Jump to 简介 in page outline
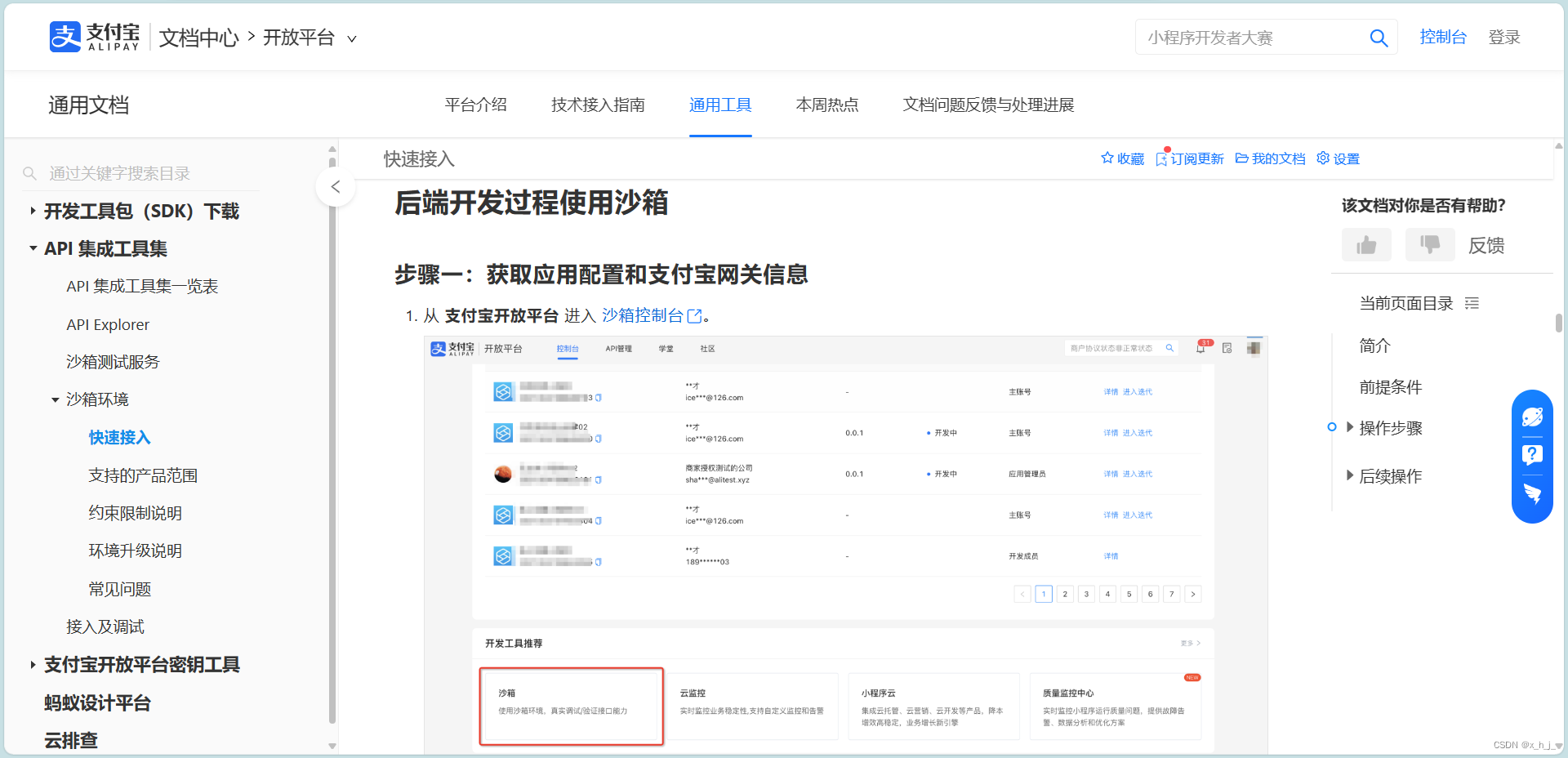Viewport: 1568px width, 758px height. [x=1374, y=346]
